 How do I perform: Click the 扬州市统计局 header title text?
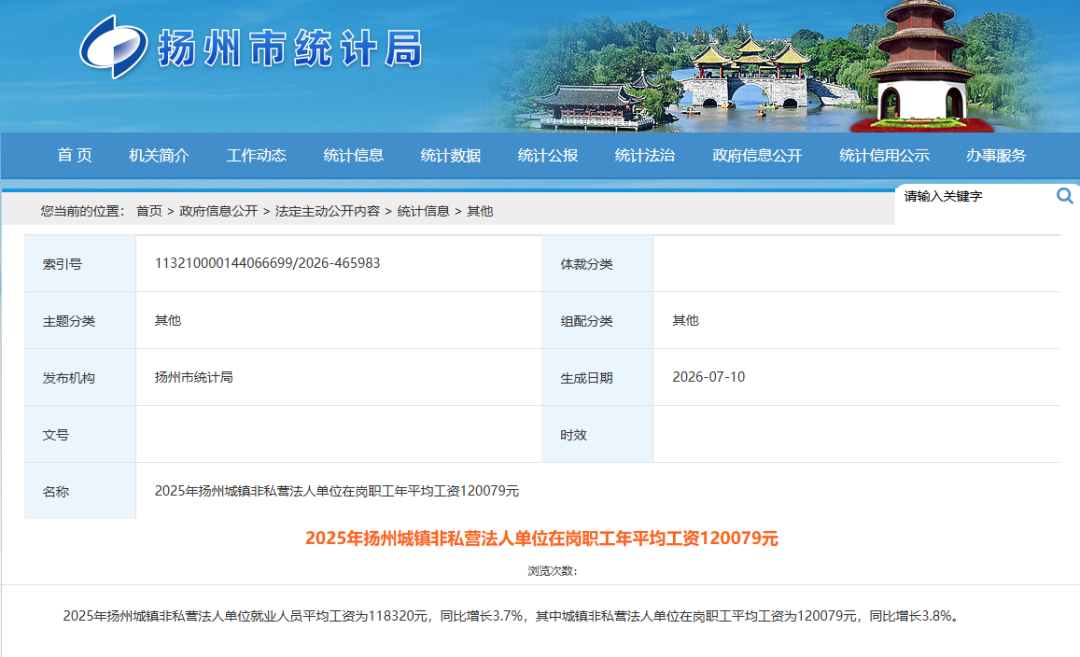click(x=290, y=49)
